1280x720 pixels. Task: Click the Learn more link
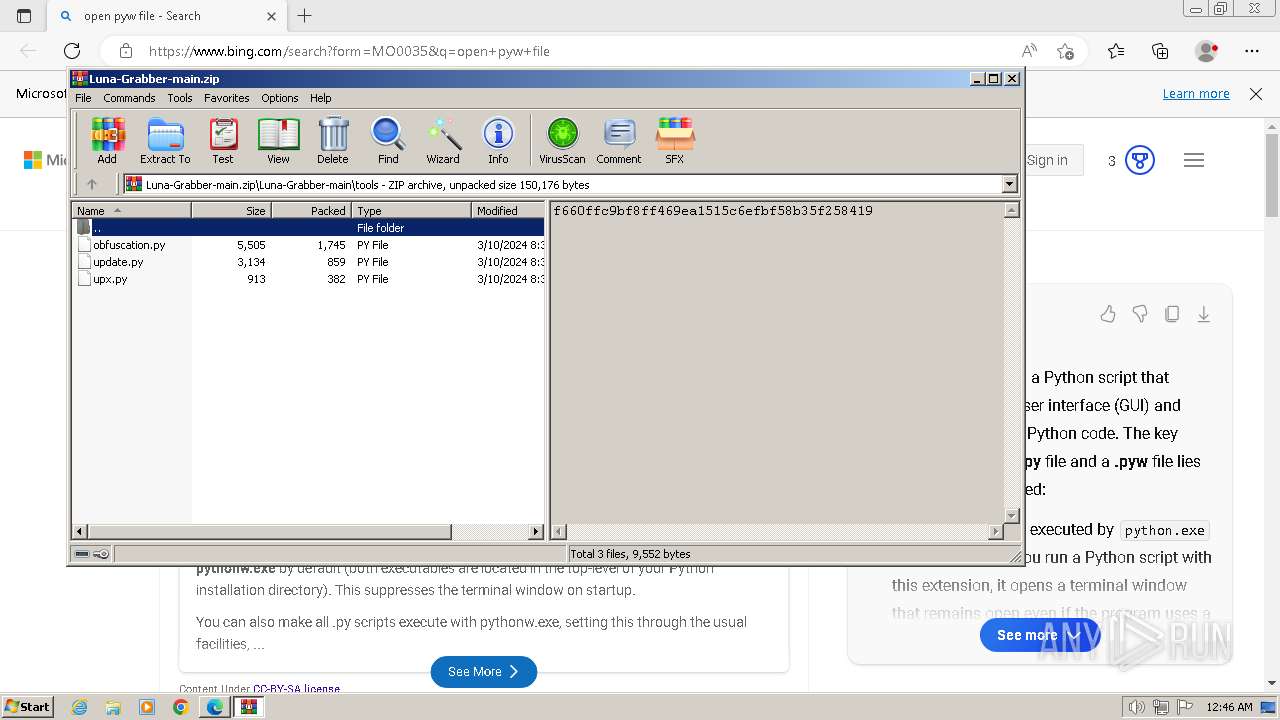coord(1196,94)
